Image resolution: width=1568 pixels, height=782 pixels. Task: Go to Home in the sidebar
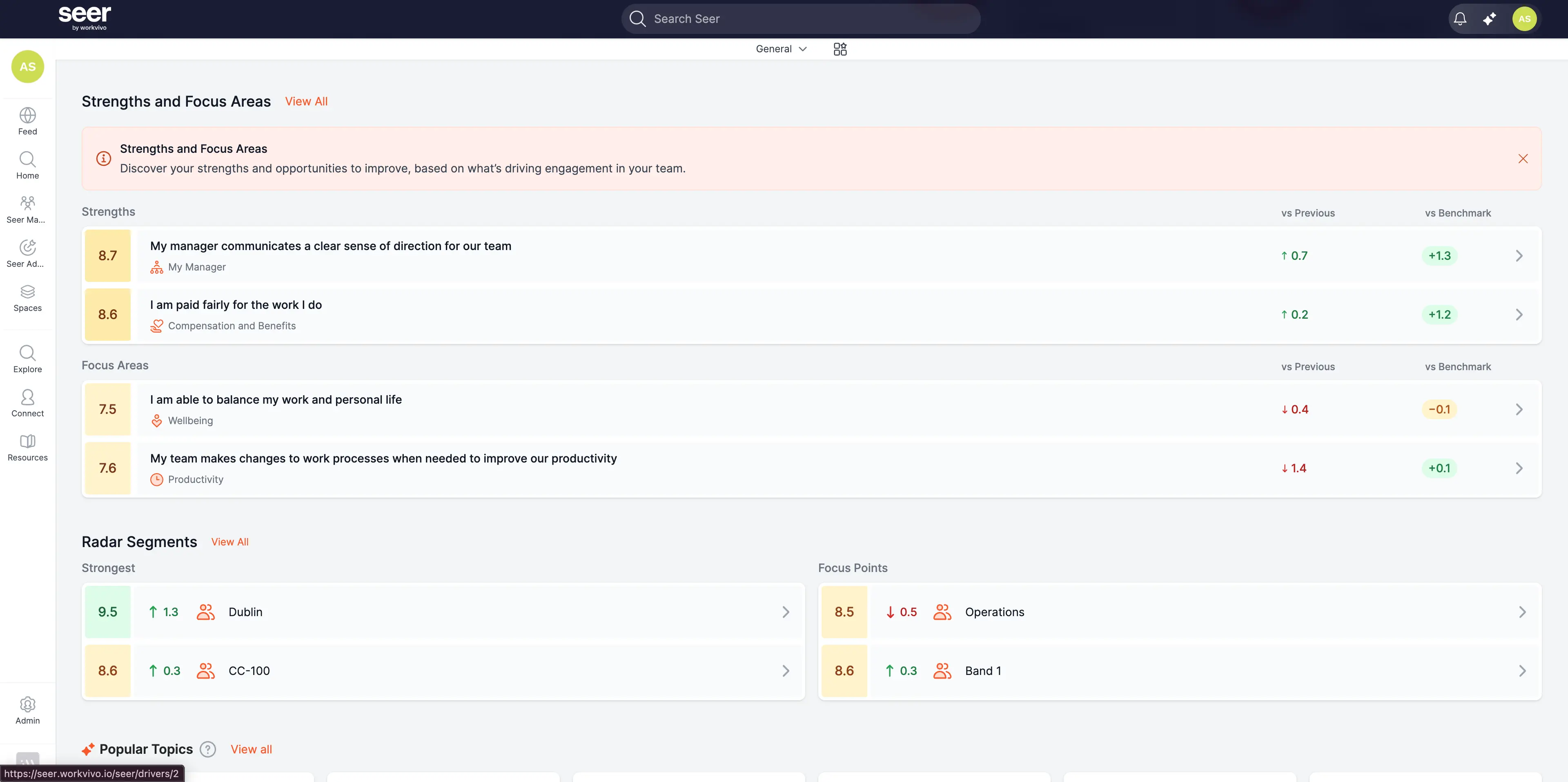tap(27, 165)
